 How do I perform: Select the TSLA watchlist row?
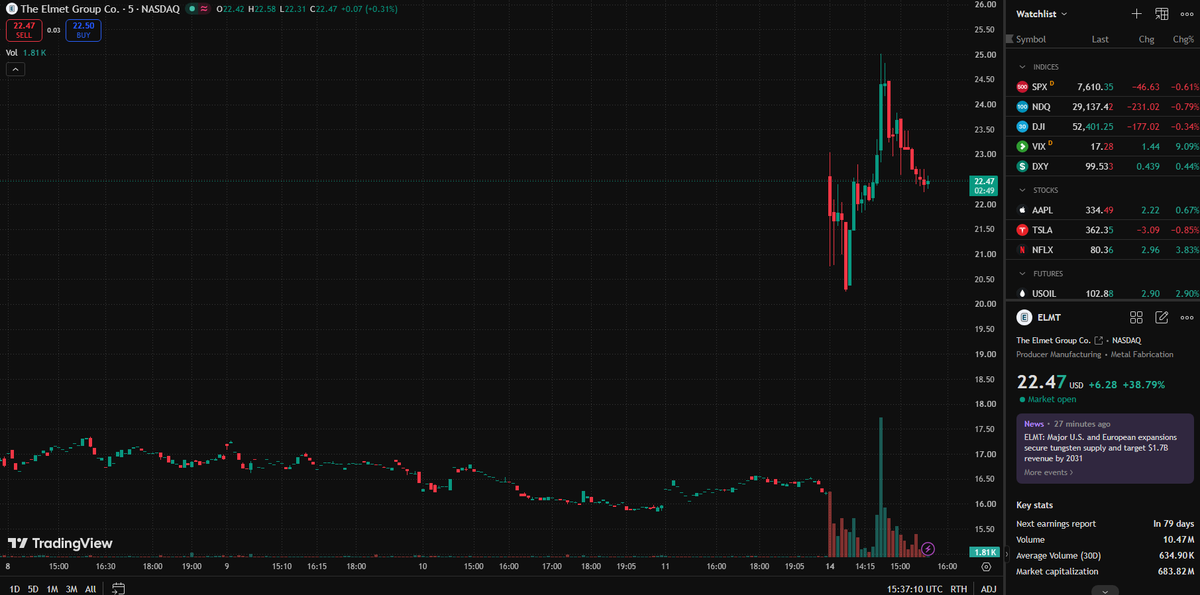[x=1102, y=230]
